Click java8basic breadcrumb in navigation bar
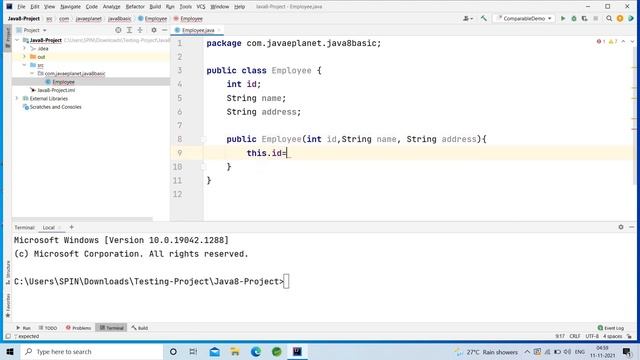This screenshot has width=640, height=360. click(120, 19)
